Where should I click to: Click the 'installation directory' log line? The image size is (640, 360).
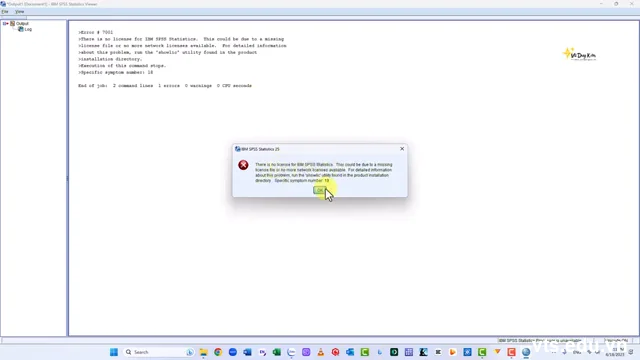pyautogui.click(x=110, y=59)
